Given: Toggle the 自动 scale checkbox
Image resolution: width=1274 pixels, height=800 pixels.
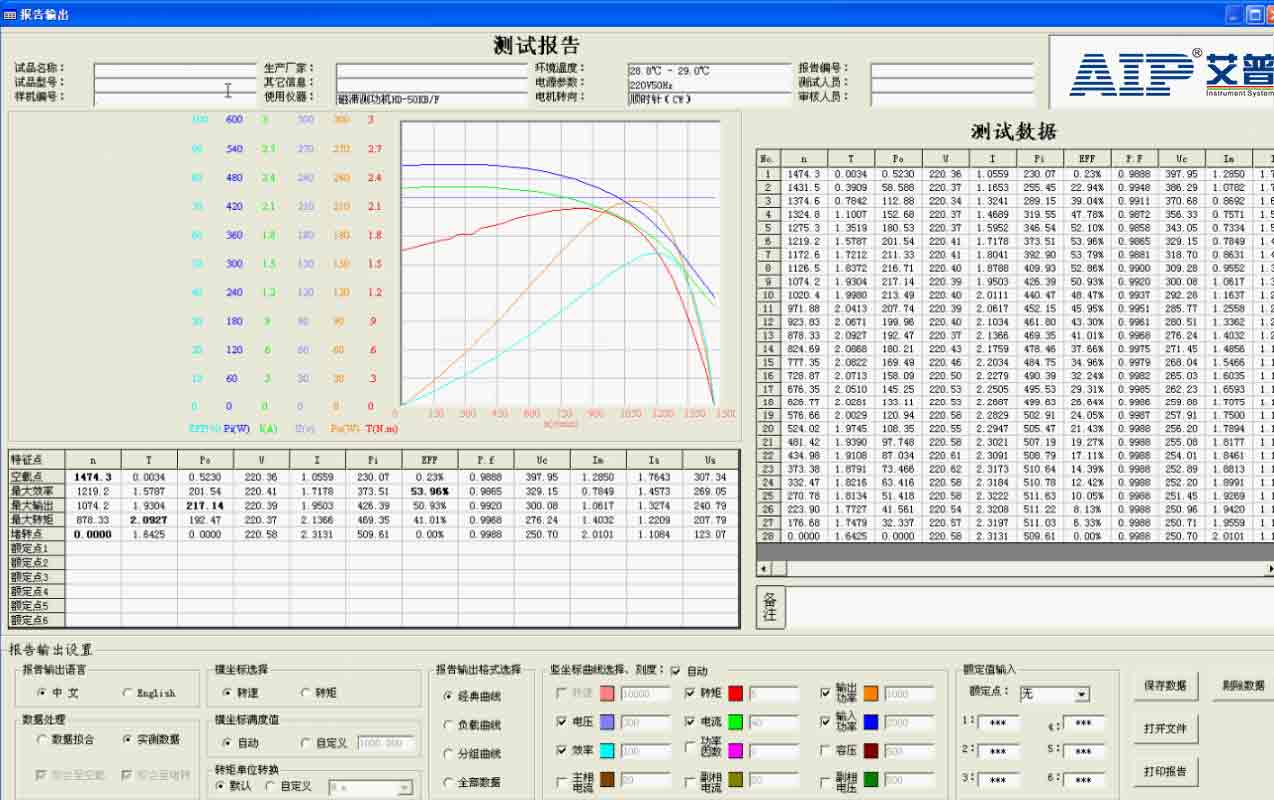Looking at the screenshot, I should pyautogui.click(x=675, y=671).
